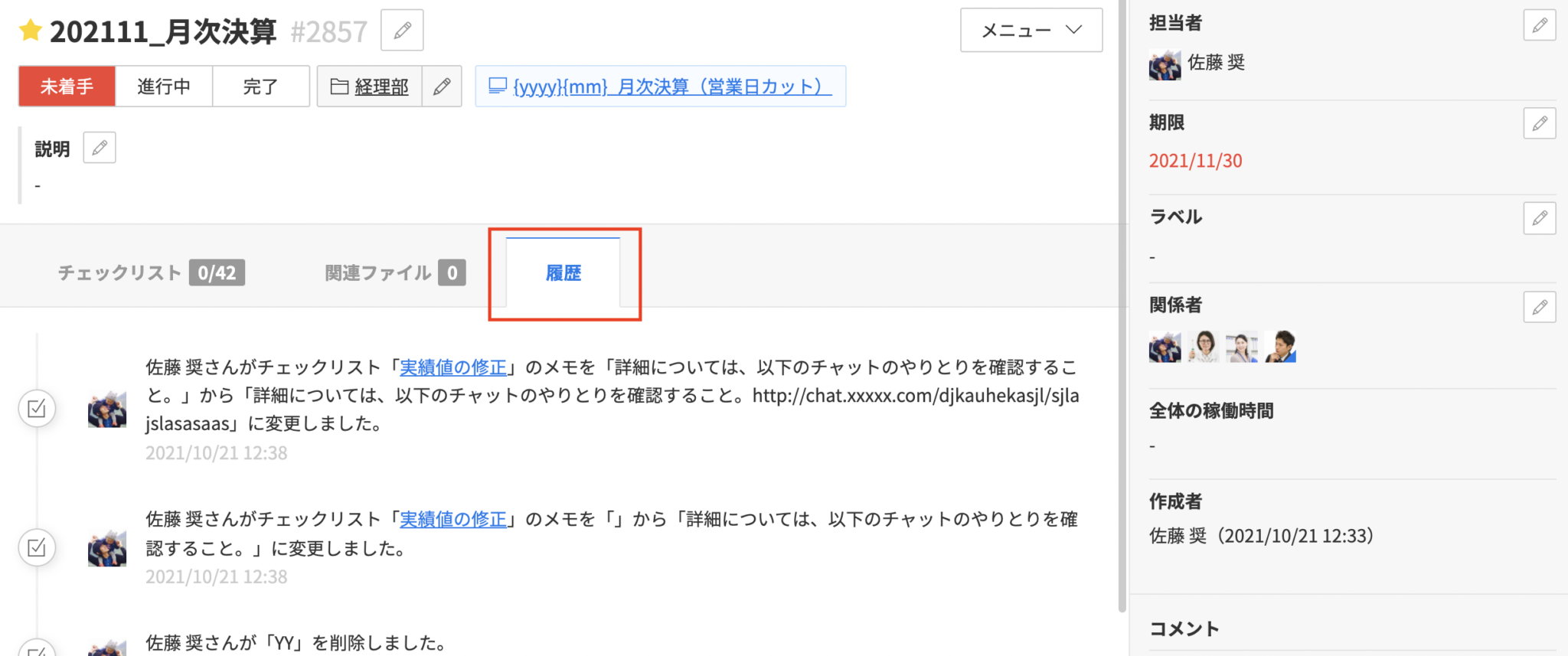Edit the 期限 due date
Image resolution: width=1568 pixels, height=656 pixels.
(1540, 123)
